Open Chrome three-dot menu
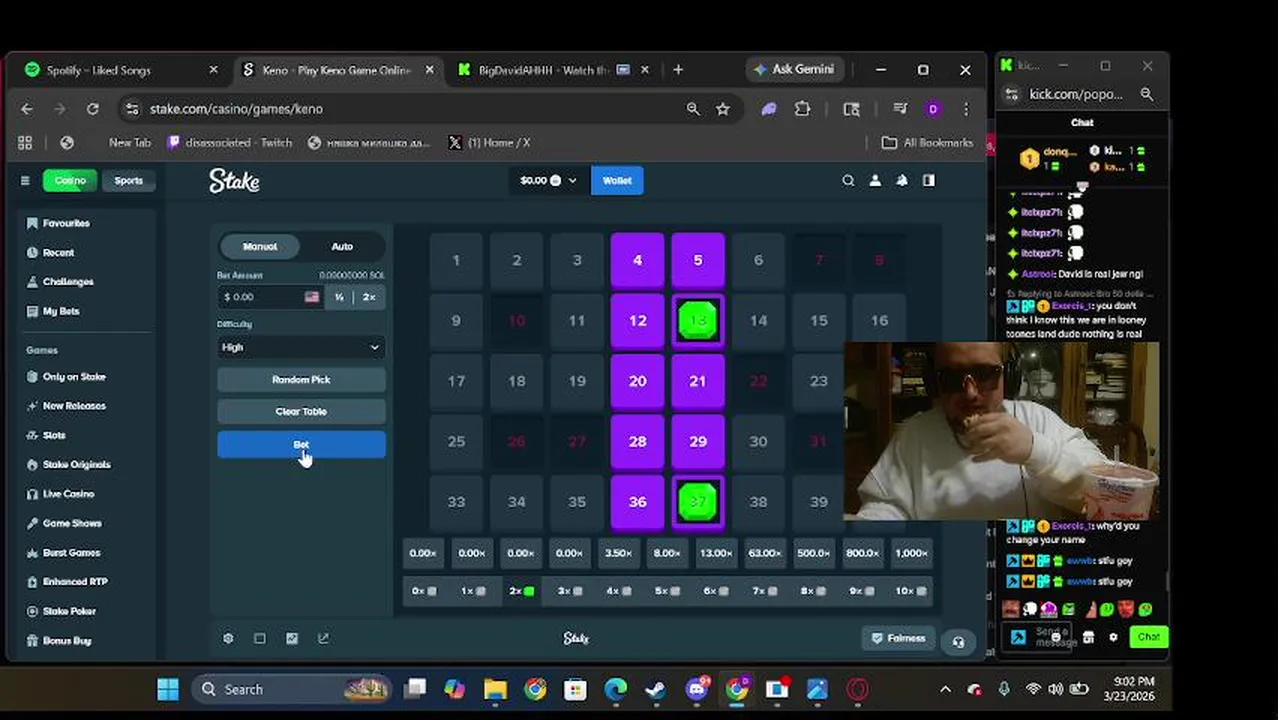The height and width of the screenshot is (720, 1278). pos(966,109)
